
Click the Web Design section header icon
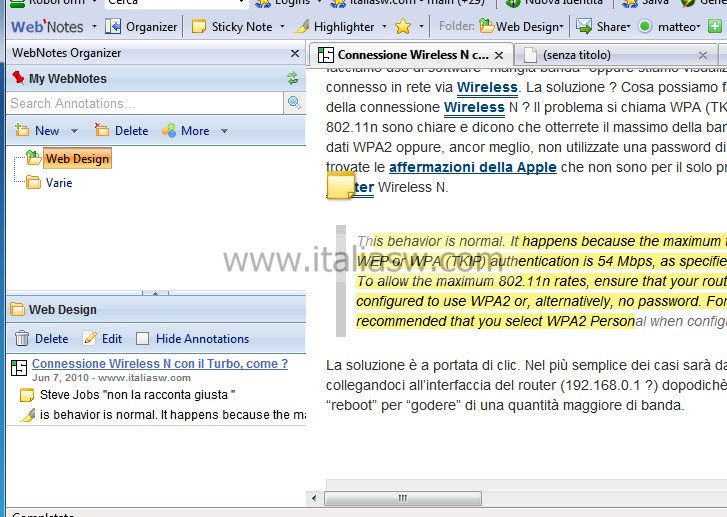pos(18,309)
